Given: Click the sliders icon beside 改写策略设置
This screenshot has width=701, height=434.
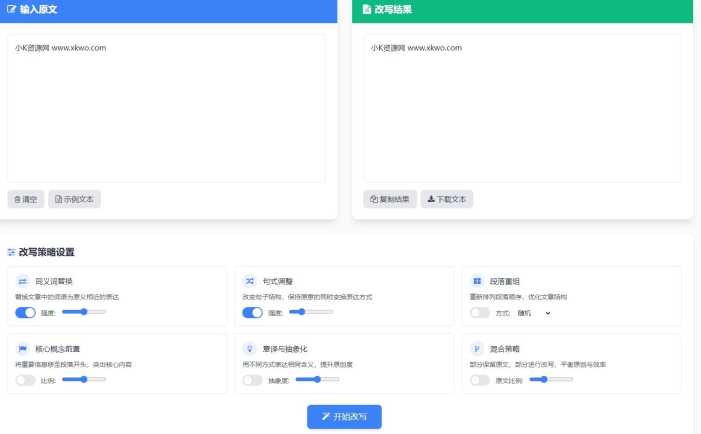Looking at the screenshot, I should click(x=11, y=253).
